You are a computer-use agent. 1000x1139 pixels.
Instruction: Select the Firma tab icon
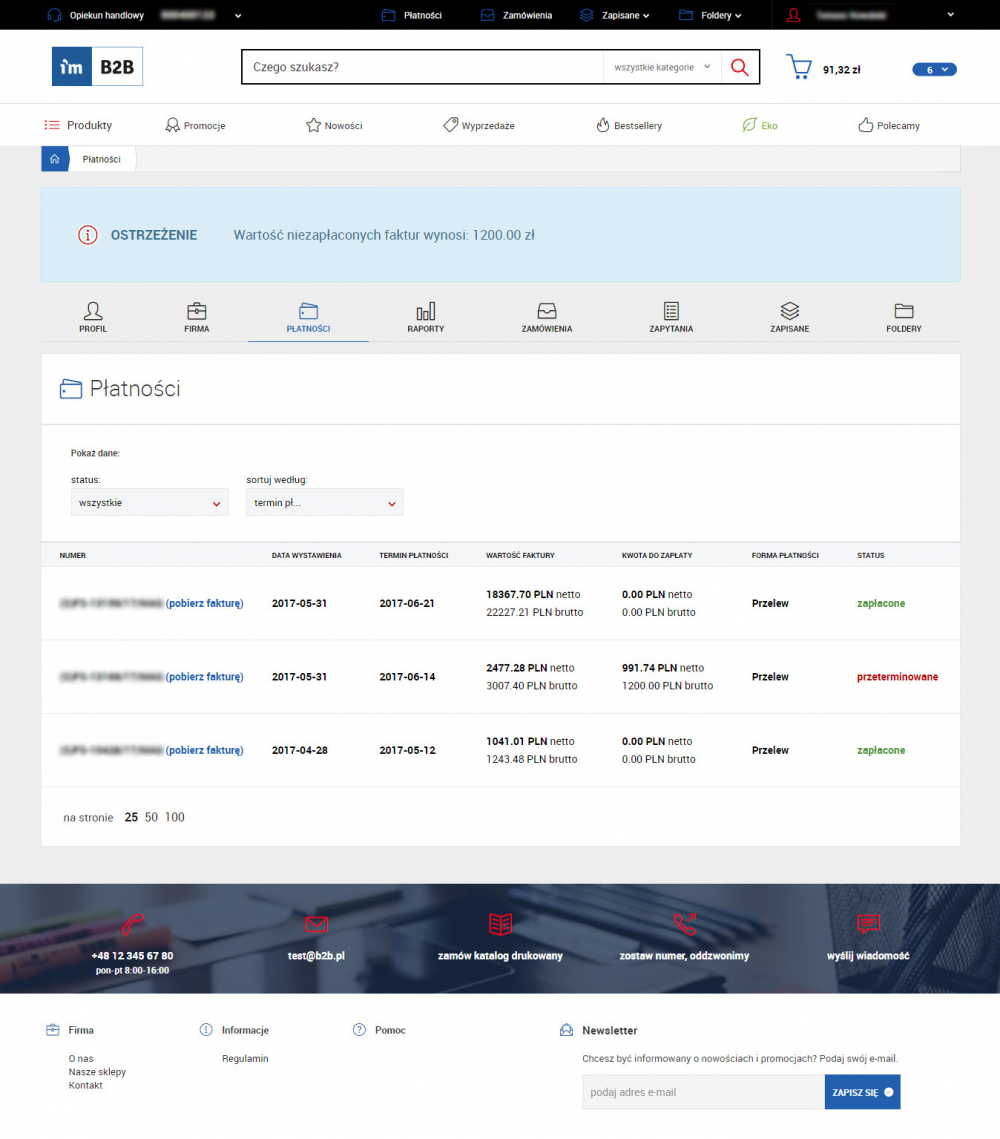196,311
